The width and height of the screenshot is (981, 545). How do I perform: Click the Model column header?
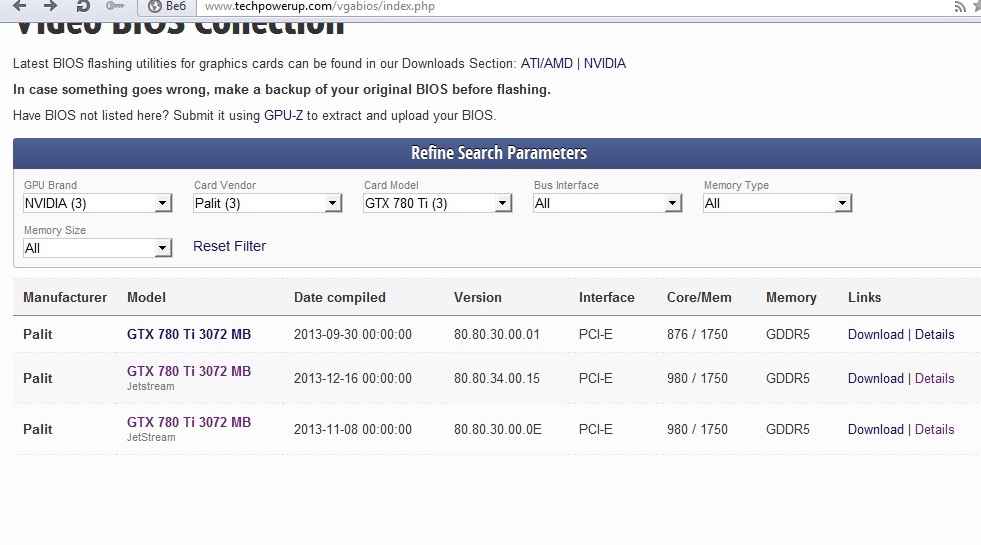[x=146, y=297]
